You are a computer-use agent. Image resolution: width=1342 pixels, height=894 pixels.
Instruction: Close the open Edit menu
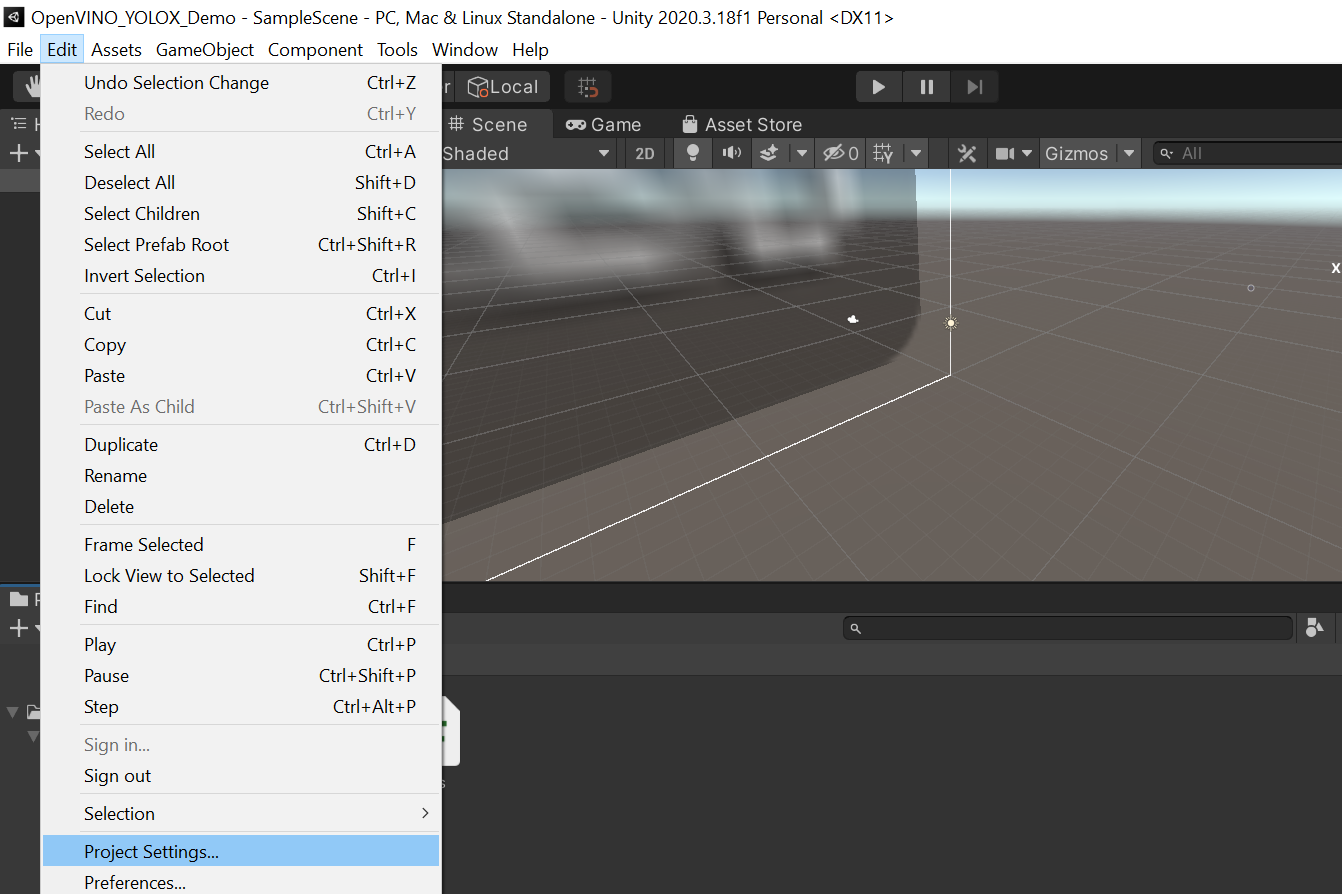point(62,49)
